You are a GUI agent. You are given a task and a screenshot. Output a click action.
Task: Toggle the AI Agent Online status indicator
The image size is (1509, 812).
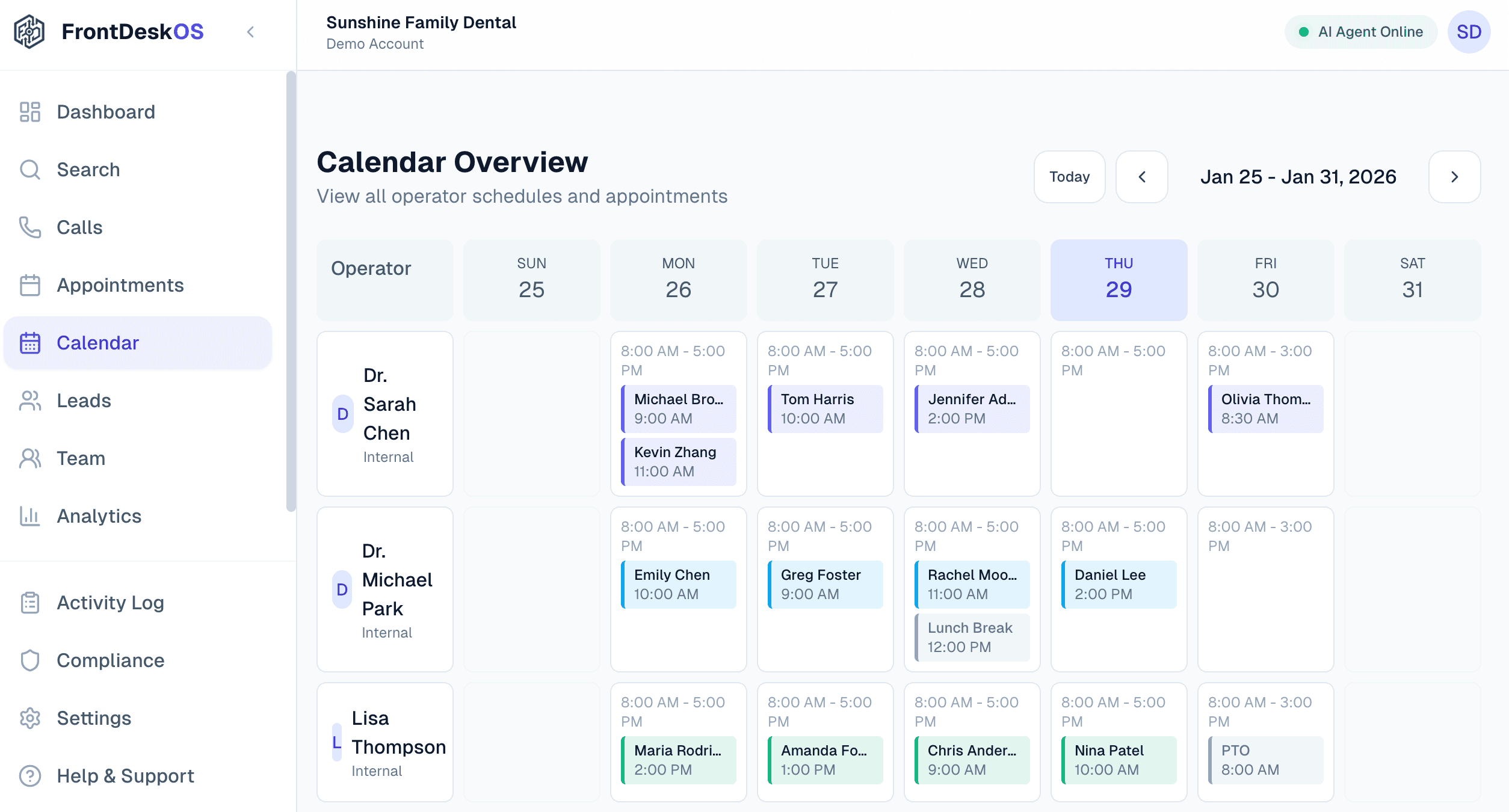coord(1360,31)
